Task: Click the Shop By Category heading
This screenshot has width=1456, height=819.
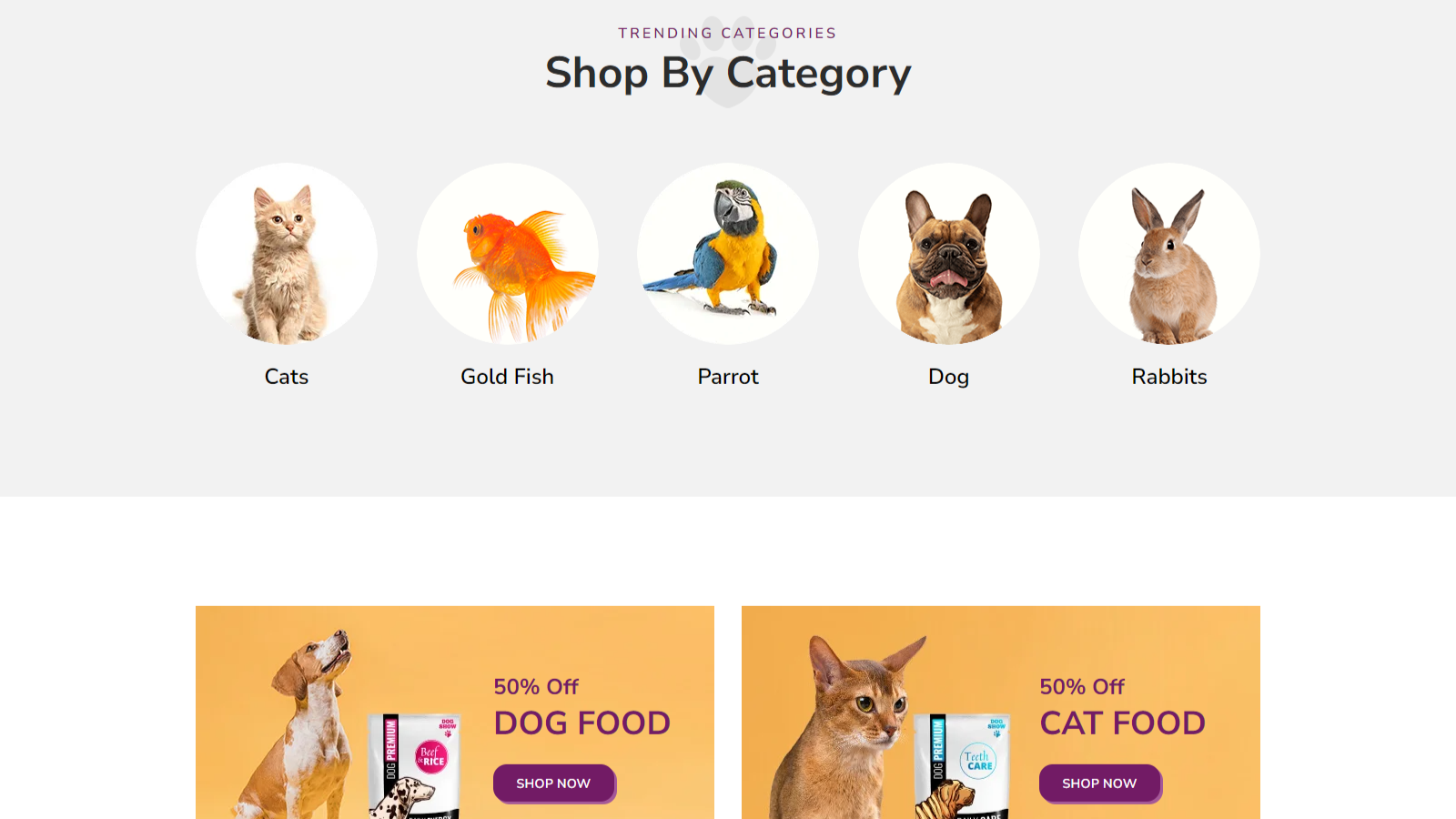Action: (728, 74)
